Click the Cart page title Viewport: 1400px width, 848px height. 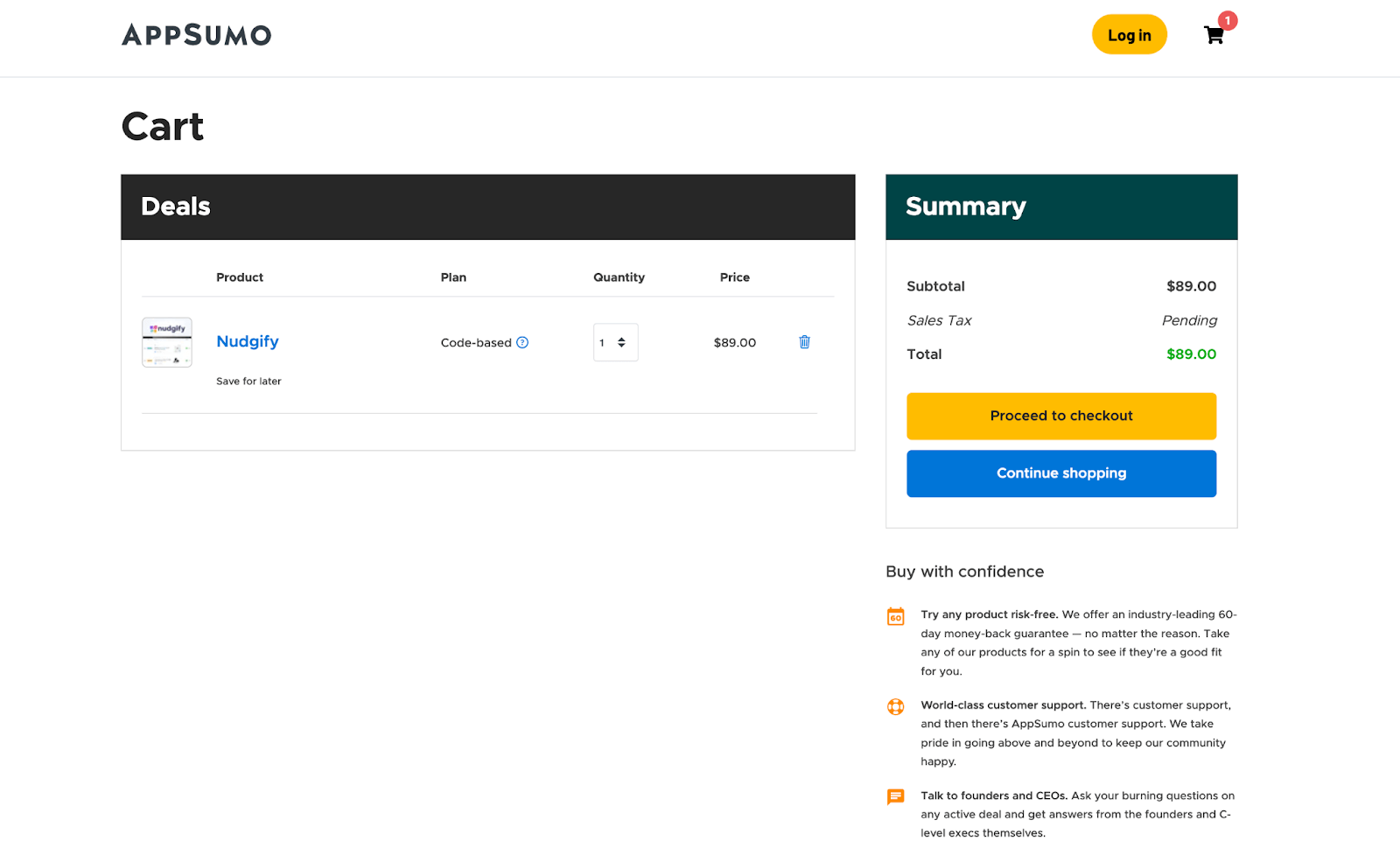coord(163,126)
